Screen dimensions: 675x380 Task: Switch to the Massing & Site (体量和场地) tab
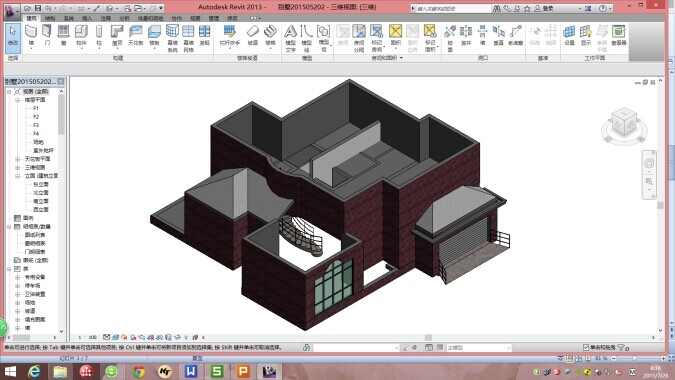click(150, 18)
